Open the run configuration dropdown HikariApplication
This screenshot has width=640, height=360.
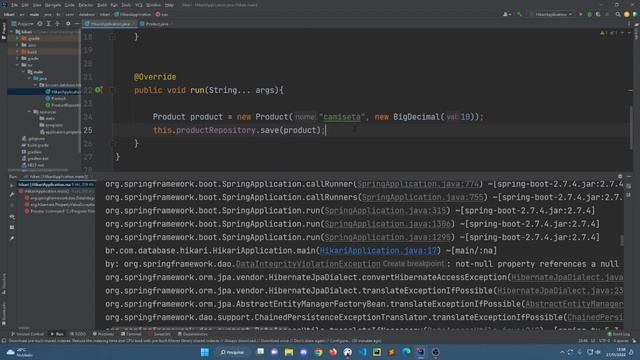551,14
